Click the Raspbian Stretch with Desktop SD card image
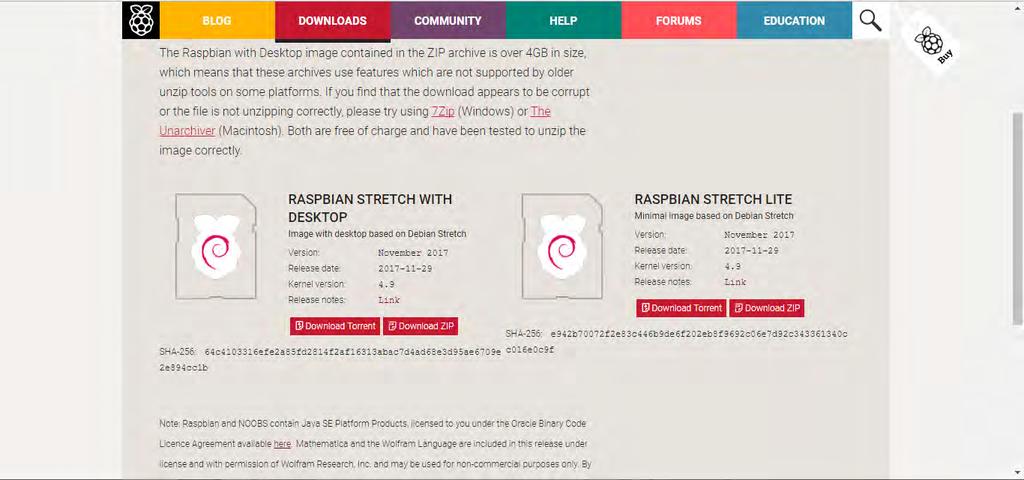The height and width of the screenshot is (480, 1024). click(216, 247)
